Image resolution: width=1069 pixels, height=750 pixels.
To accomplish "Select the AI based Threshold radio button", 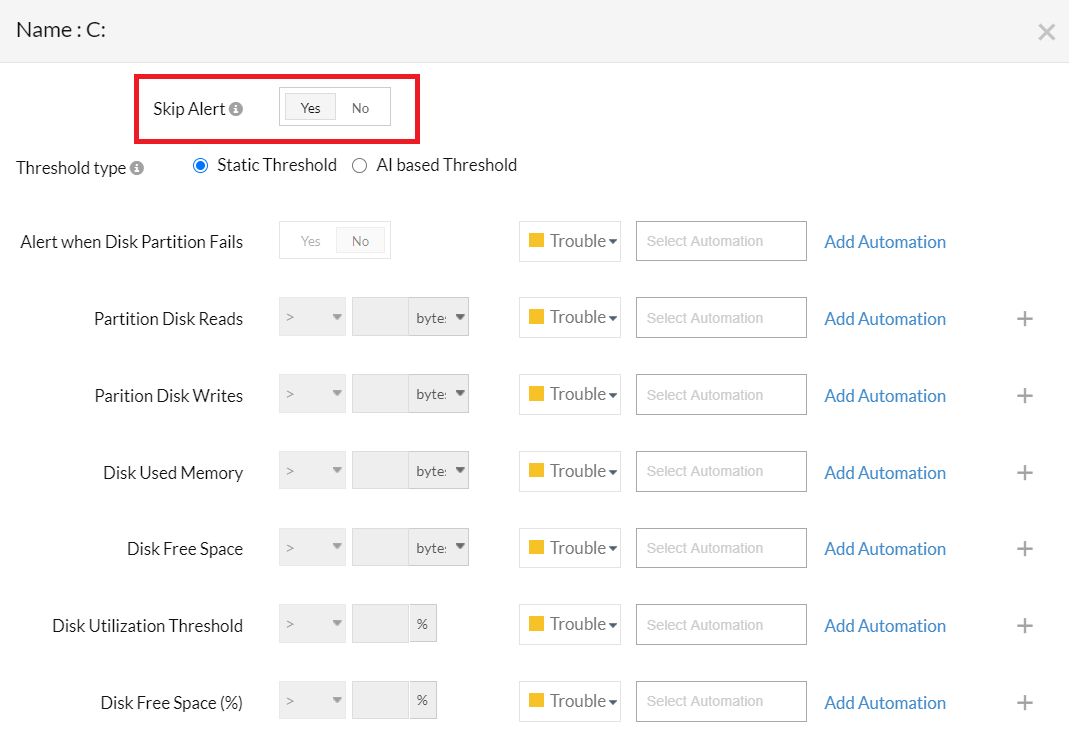I will pos(360,166).
